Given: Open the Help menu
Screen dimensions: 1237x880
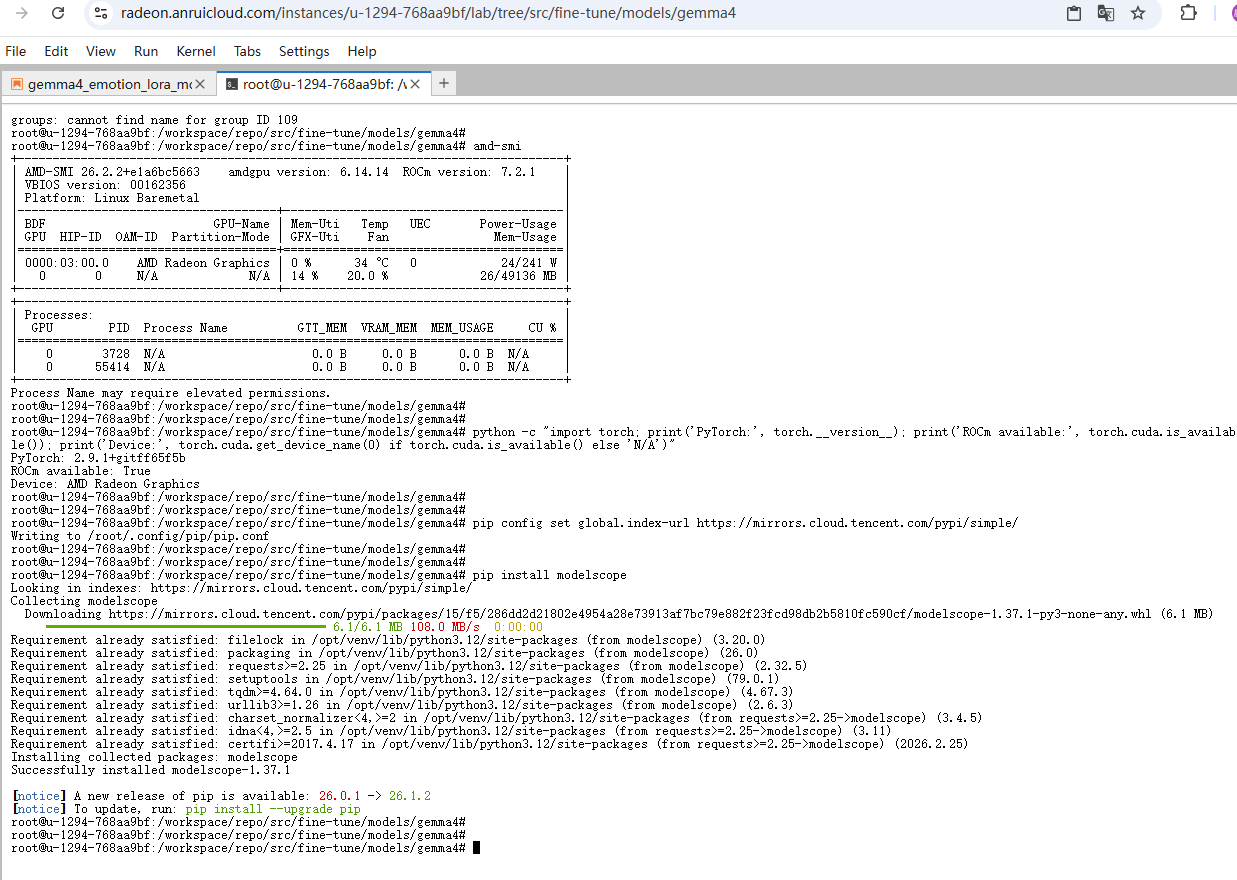Looking at the screenshot, I should coord(362,51).
